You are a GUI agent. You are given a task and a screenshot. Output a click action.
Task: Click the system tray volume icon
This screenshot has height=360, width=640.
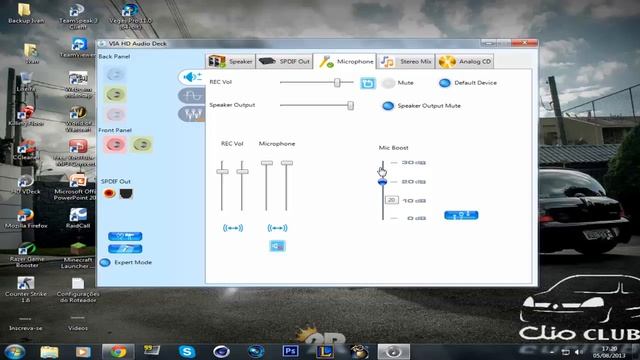(579, 352)
